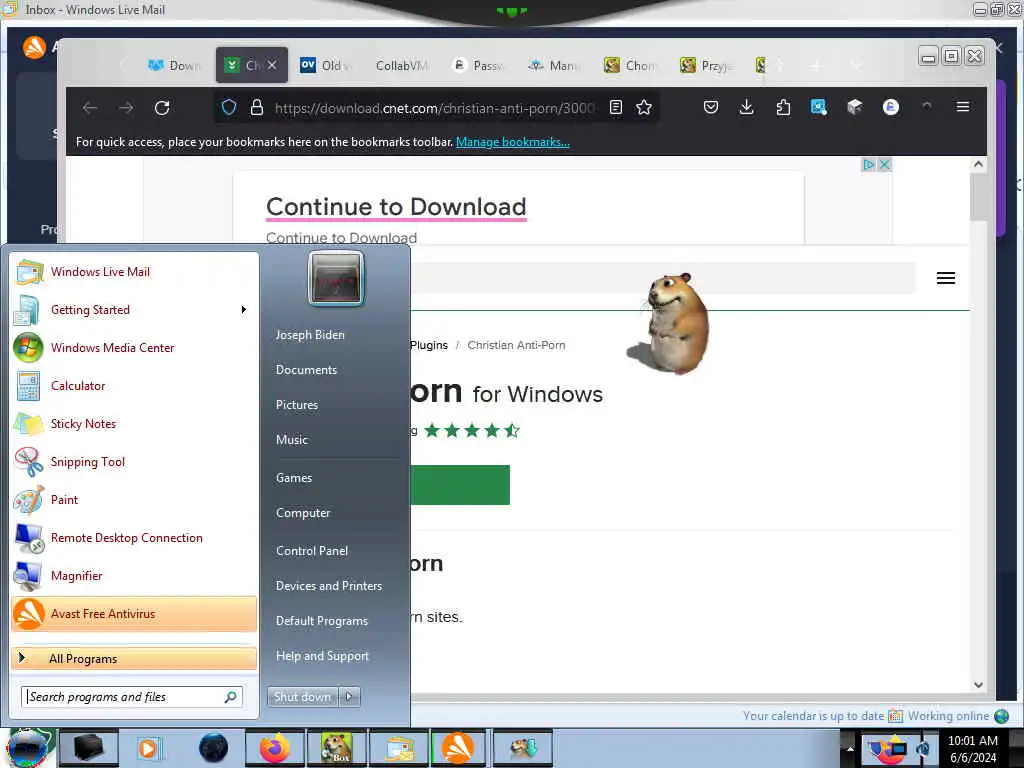The image size is (1024, 768).
Task: Switch to the Chom tab
Action: (x=630, y=65)
